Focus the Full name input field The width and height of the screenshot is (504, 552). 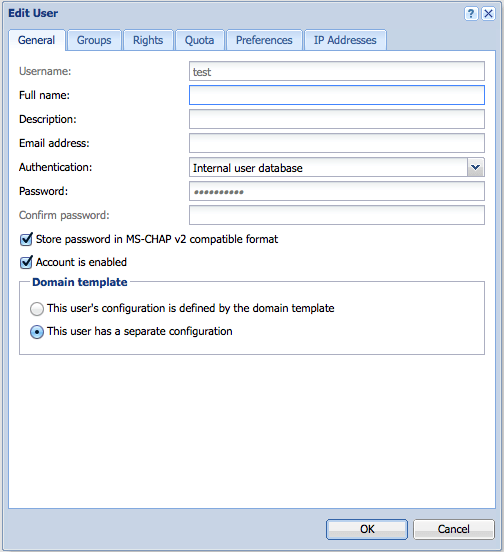tap(336, 95)
